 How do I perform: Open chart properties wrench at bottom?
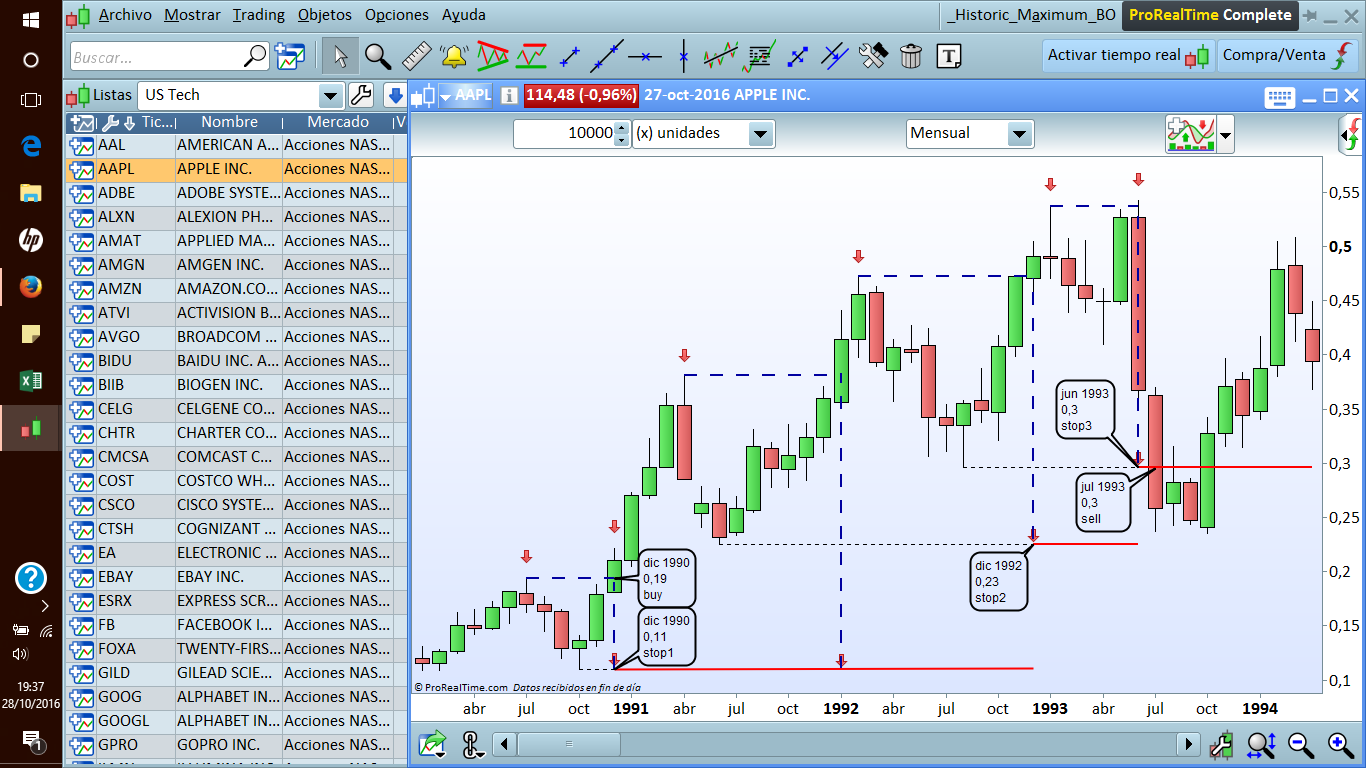[1220, 744]
